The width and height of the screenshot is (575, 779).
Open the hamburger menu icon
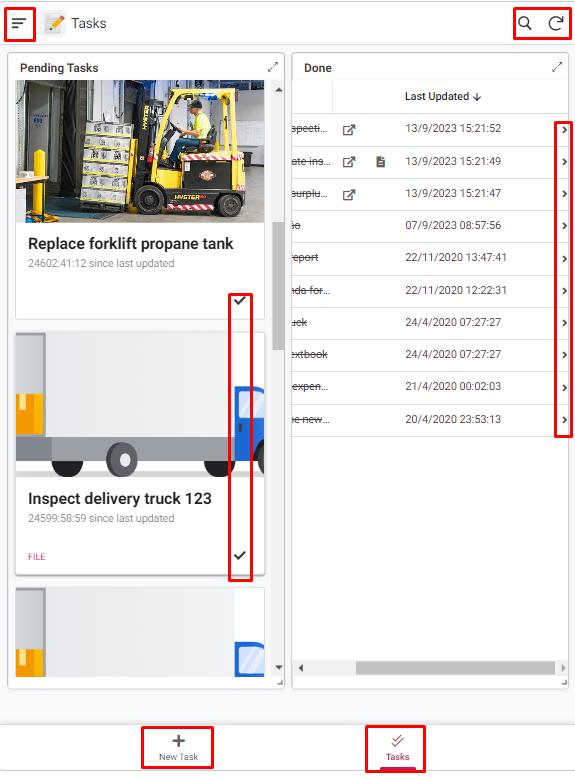click(x=19, y=23)
